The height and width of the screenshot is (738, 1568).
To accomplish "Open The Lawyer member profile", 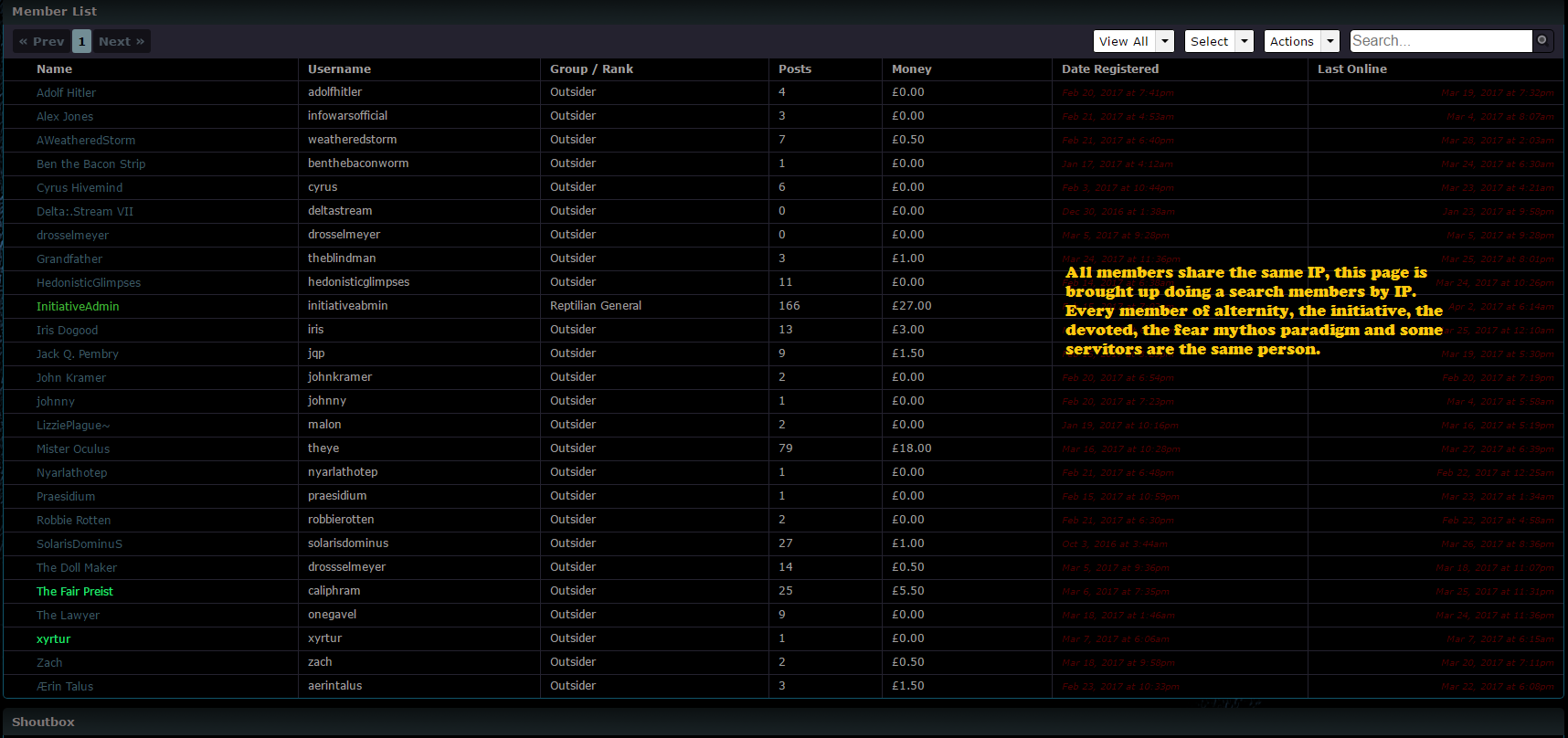I will click(69, 616).
